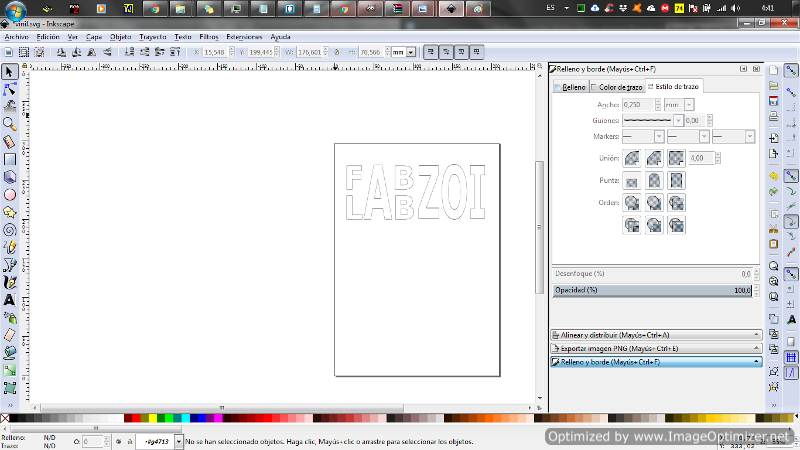This screenshot has width=800, height=450.
Task: Select first Orden paint order option
Action: pos(632,203)
